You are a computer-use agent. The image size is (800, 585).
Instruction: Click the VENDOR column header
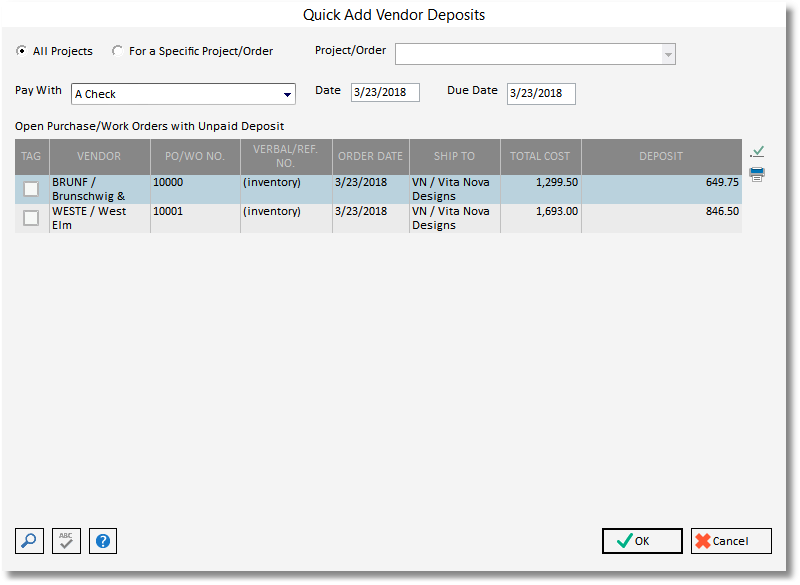(99, 156)
